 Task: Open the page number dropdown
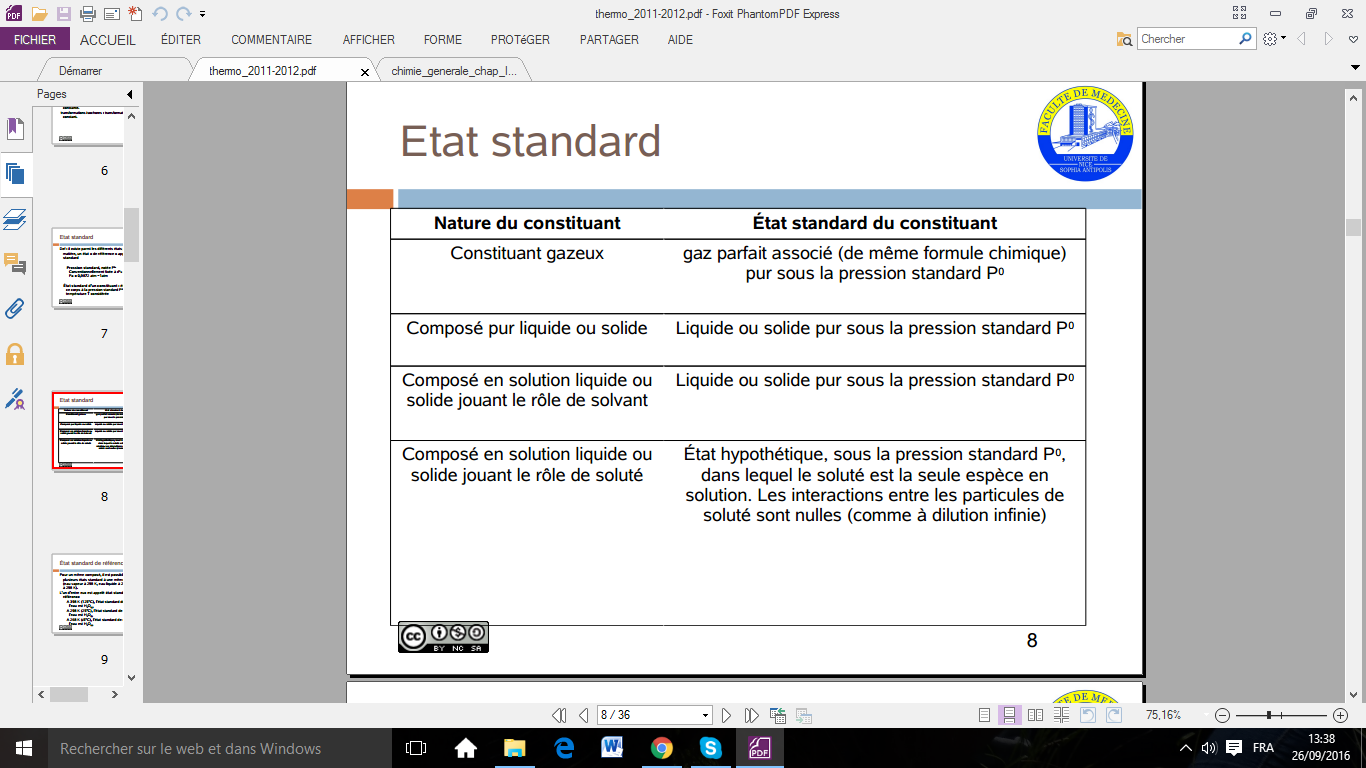[x=706, y=715]
